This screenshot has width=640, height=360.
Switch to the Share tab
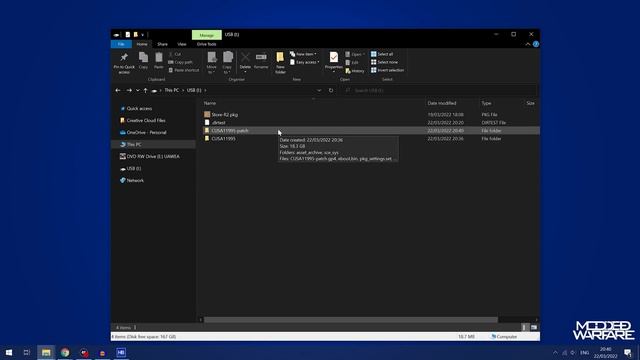[x=162, y=44]
